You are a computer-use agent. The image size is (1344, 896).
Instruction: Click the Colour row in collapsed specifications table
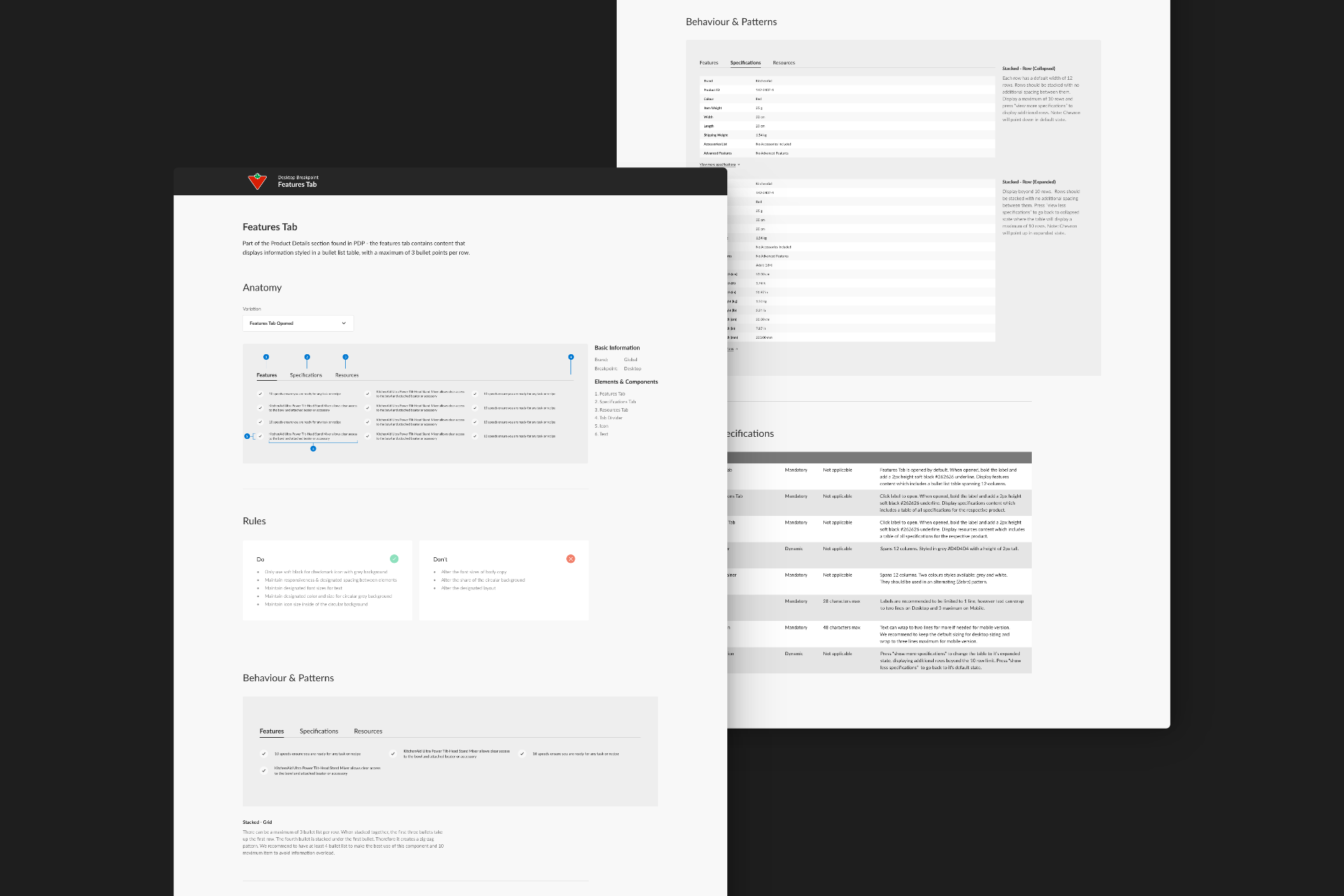847,99
